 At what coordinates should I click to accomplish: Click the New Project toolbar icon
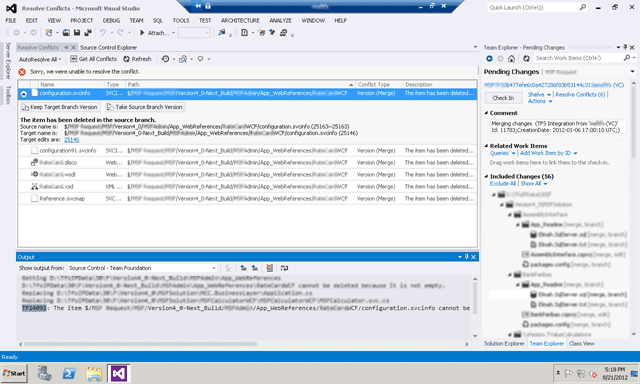pyautogui.click(x=49, y=33)
